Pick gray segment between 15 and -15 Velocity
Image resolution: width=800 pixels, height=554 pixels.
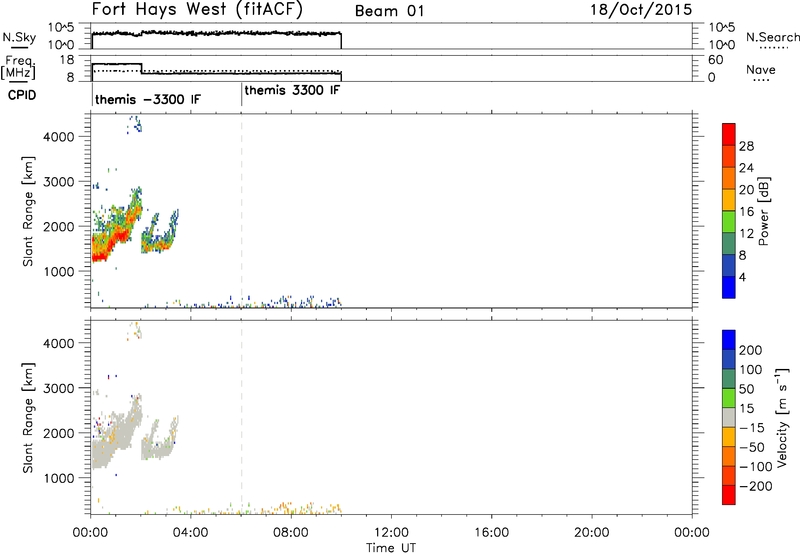[729, 418]
